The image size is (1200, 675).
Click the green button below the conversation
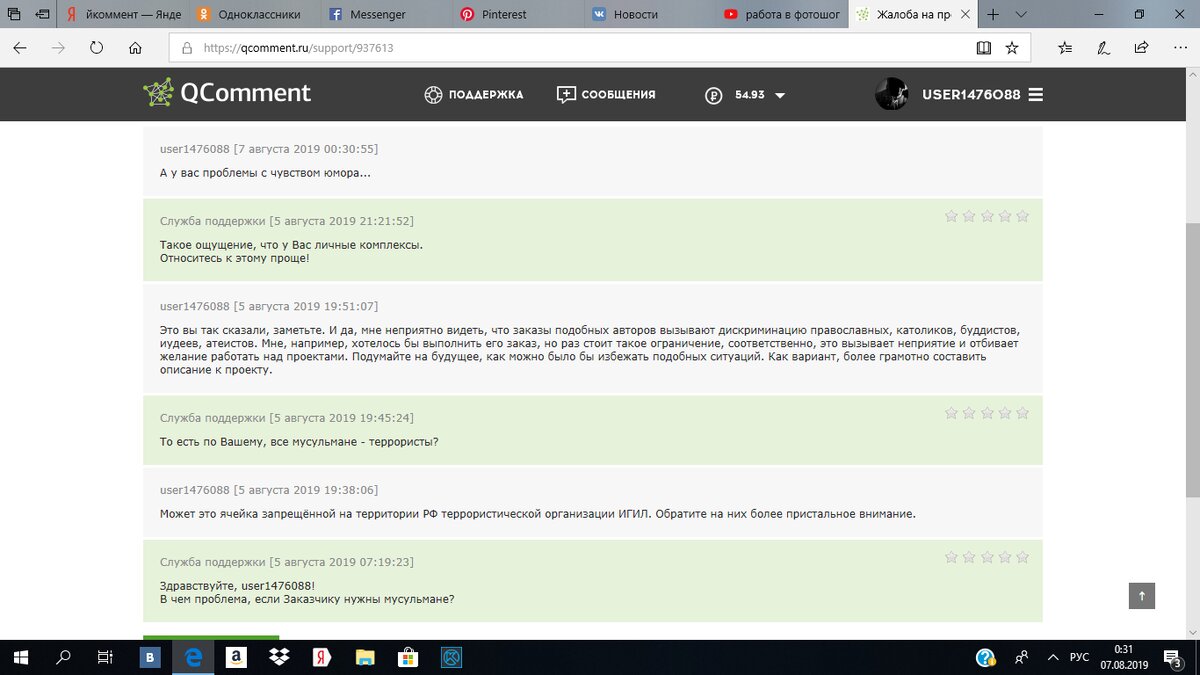tap(211, 638)
